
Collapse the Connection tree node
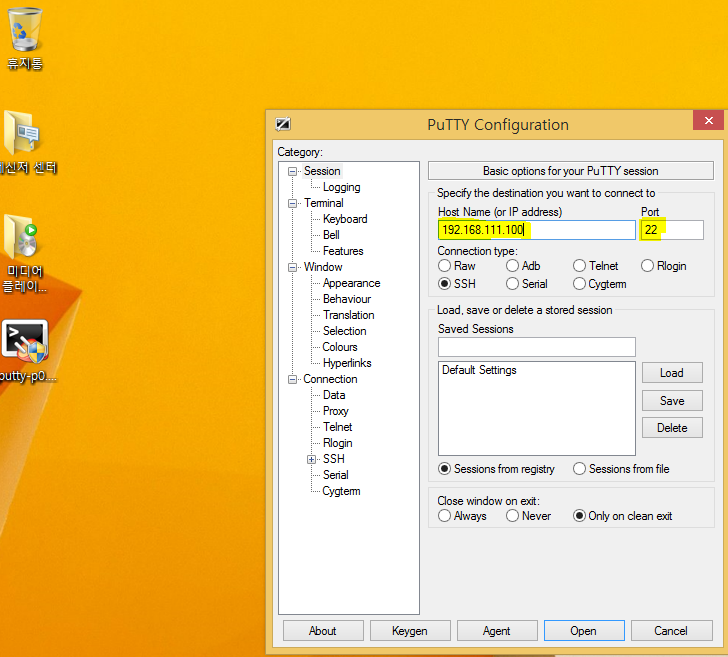click(x=292, y=379)
